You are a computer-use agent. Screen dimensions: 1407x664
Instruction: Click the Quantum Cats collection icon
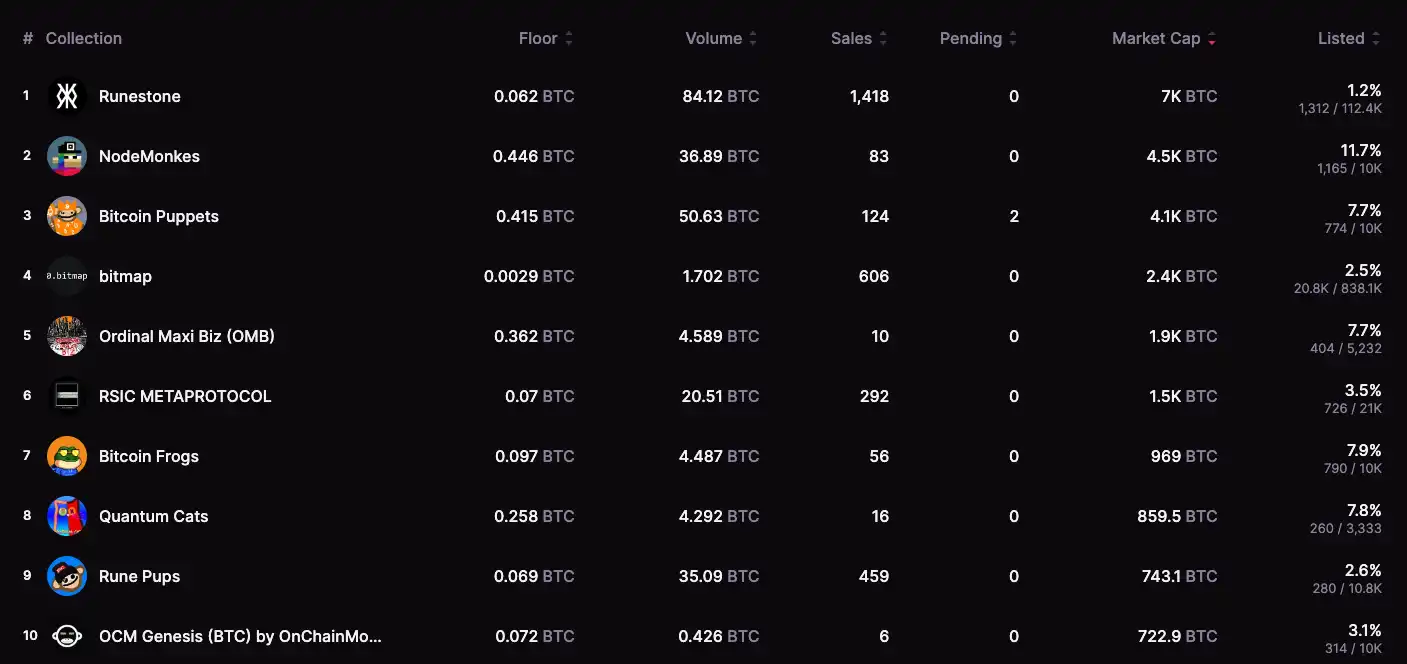point(67,516)
